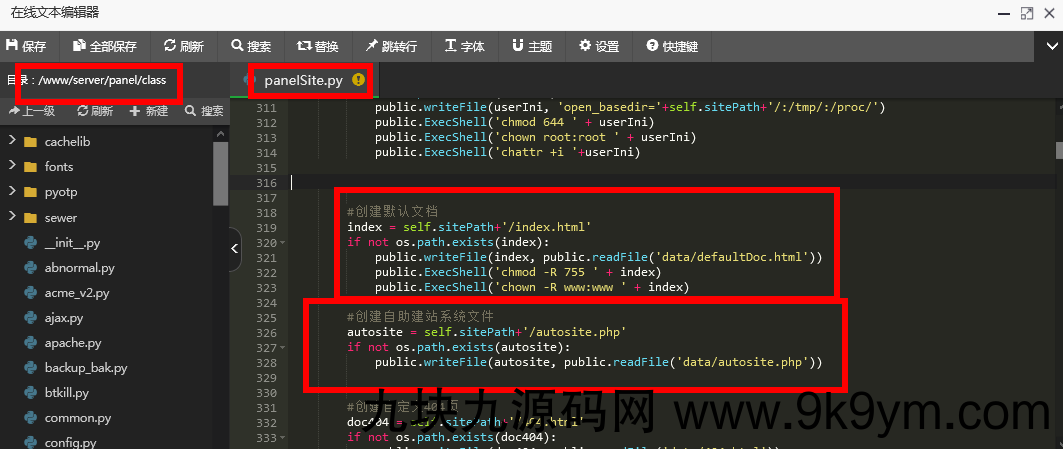Expand the pyotp folder
Image resolution: width=1063 pixels, height=449 pixels.
pos(12,191)
